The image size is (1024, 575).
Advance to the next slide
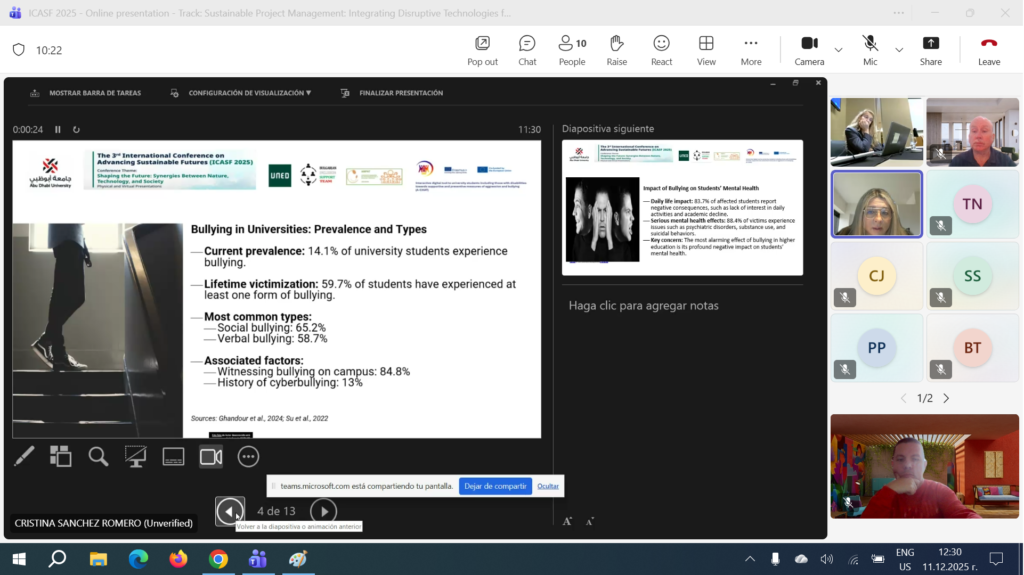pyautogui.click(x=323, y=512)
